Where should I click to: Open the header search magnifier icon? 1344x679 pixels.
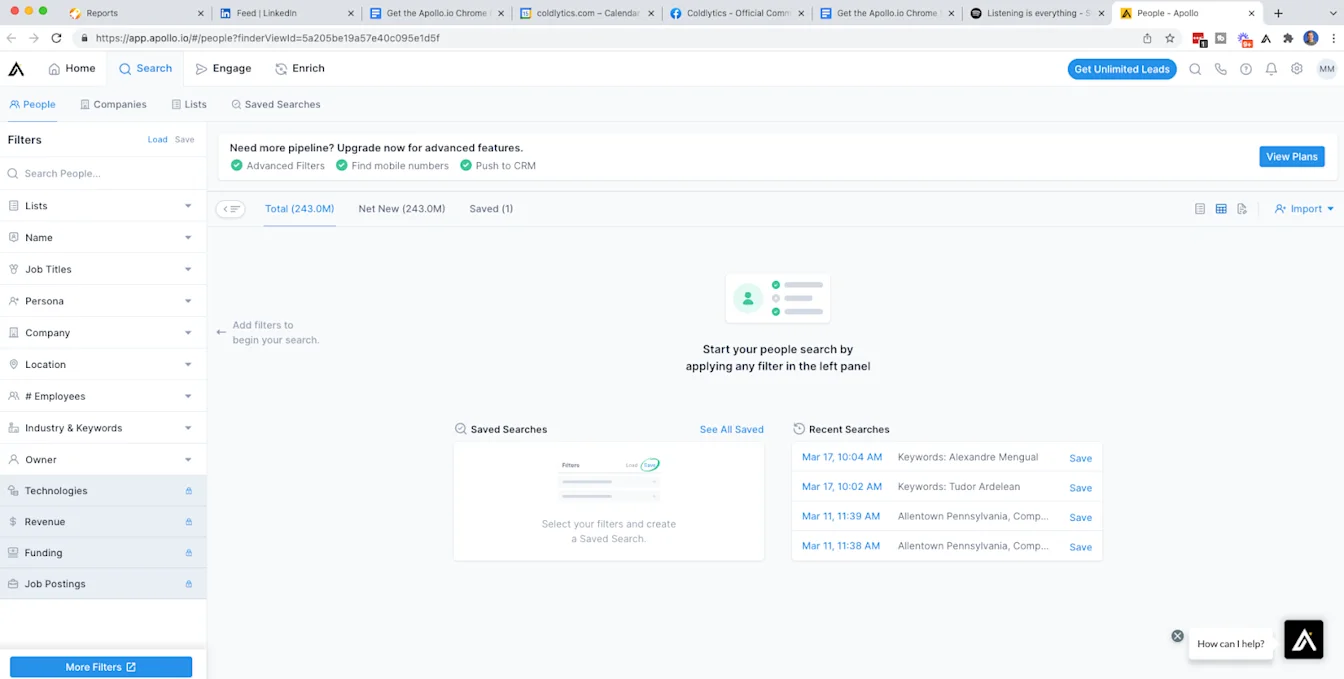(1195, 69)
